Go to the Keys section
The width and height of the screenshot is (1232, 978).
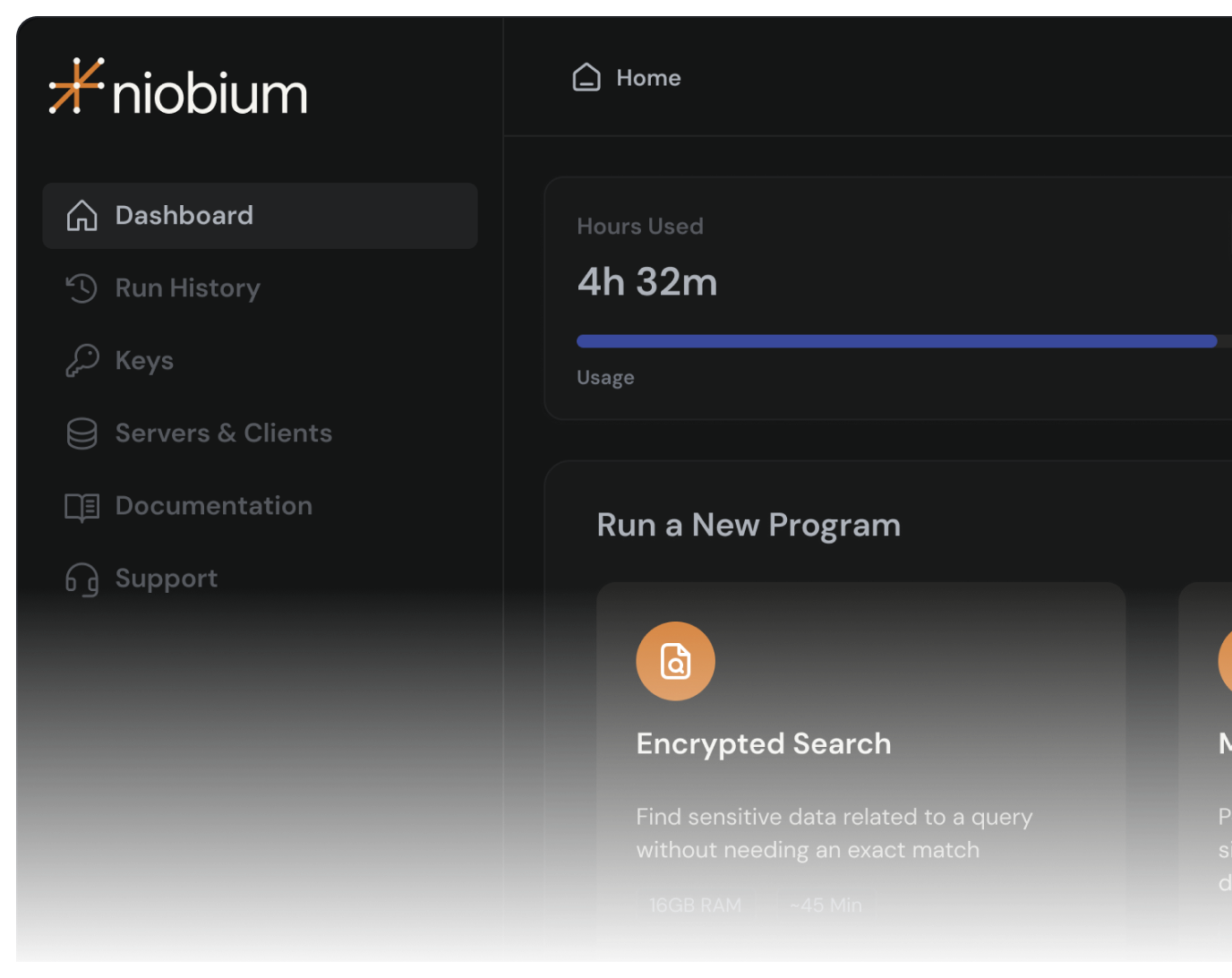point(144,361)
